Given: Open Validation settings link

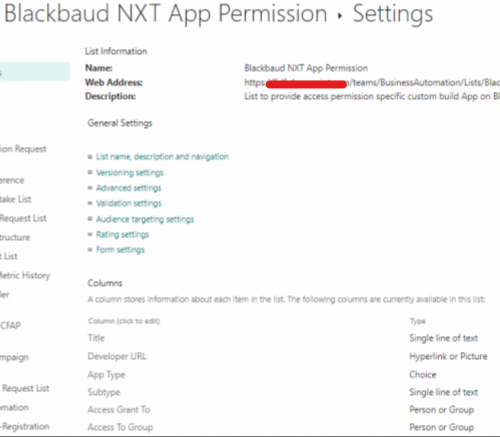Looking at the screenshot, I should tap(129, 203).
